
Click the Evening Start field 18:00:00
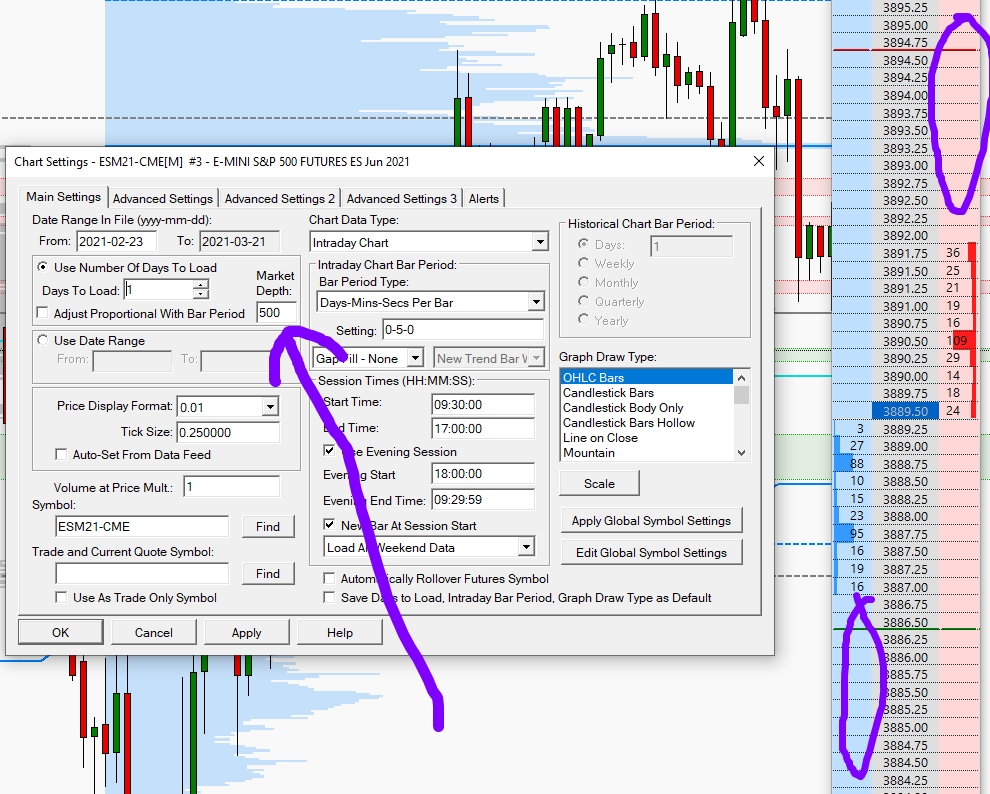(x=483, y=474)
